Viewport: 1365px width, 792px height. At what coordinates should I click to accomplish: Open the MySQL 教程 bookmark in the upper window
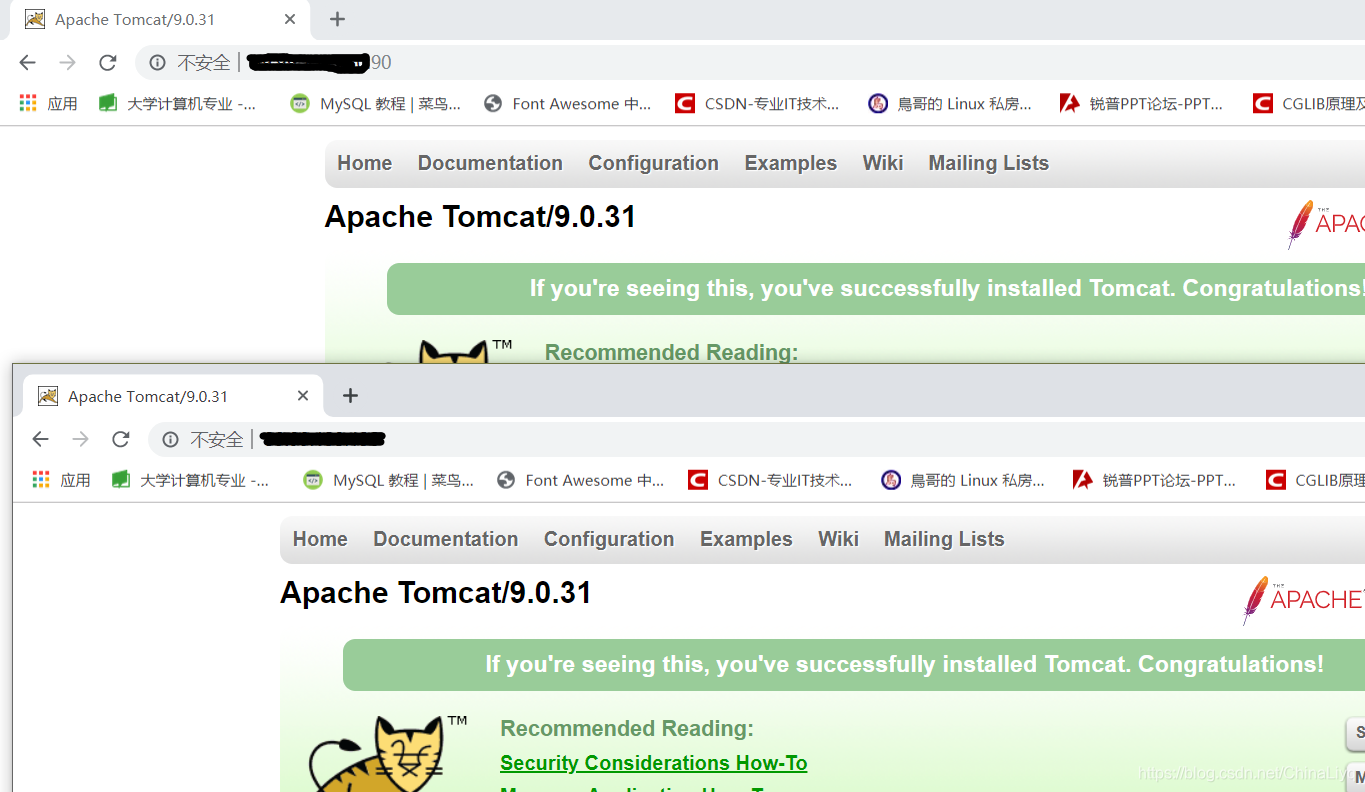pyautogui.click(x=376, y=103)
